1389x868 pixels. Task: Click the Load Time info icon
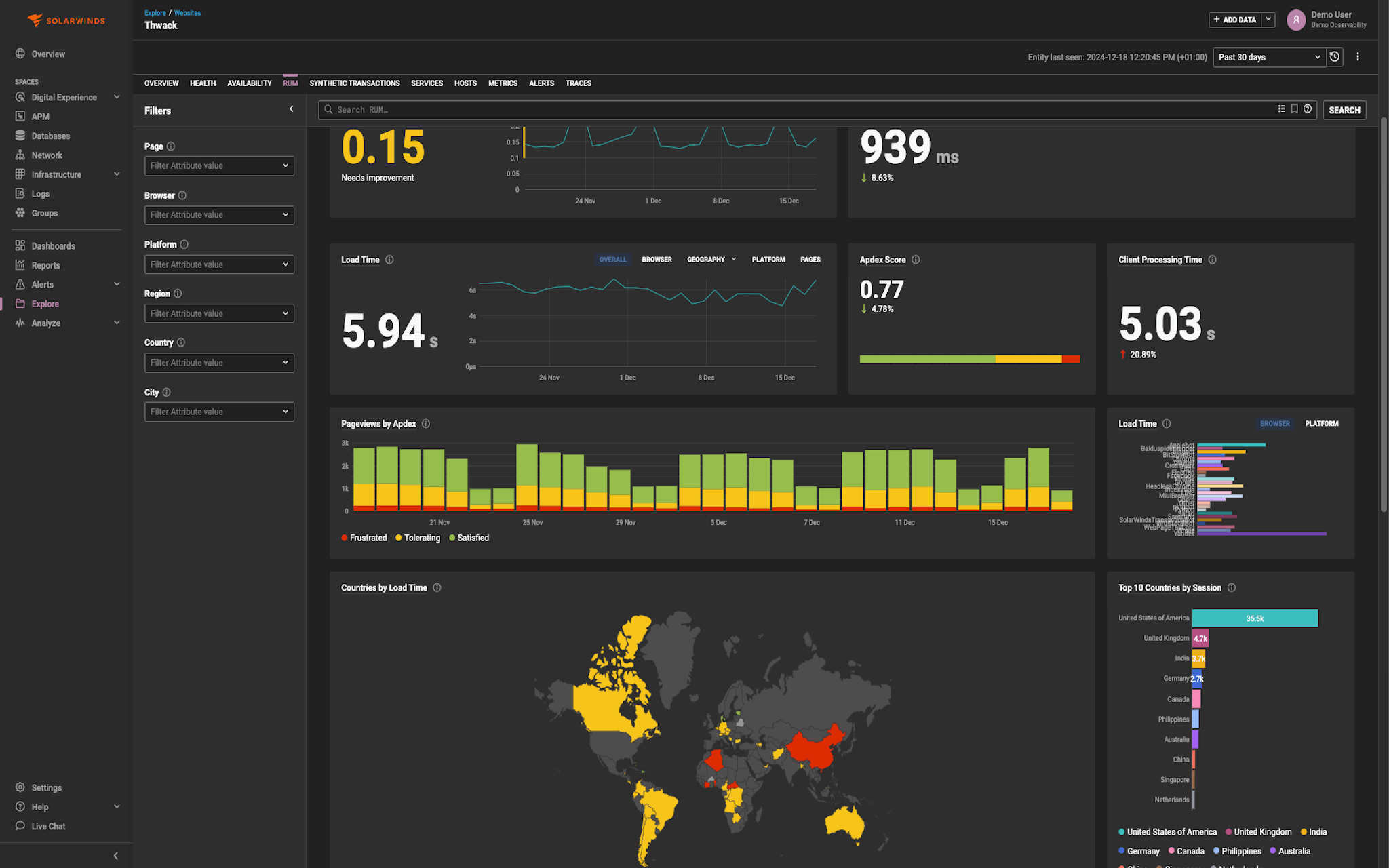(x=389, y=260)
